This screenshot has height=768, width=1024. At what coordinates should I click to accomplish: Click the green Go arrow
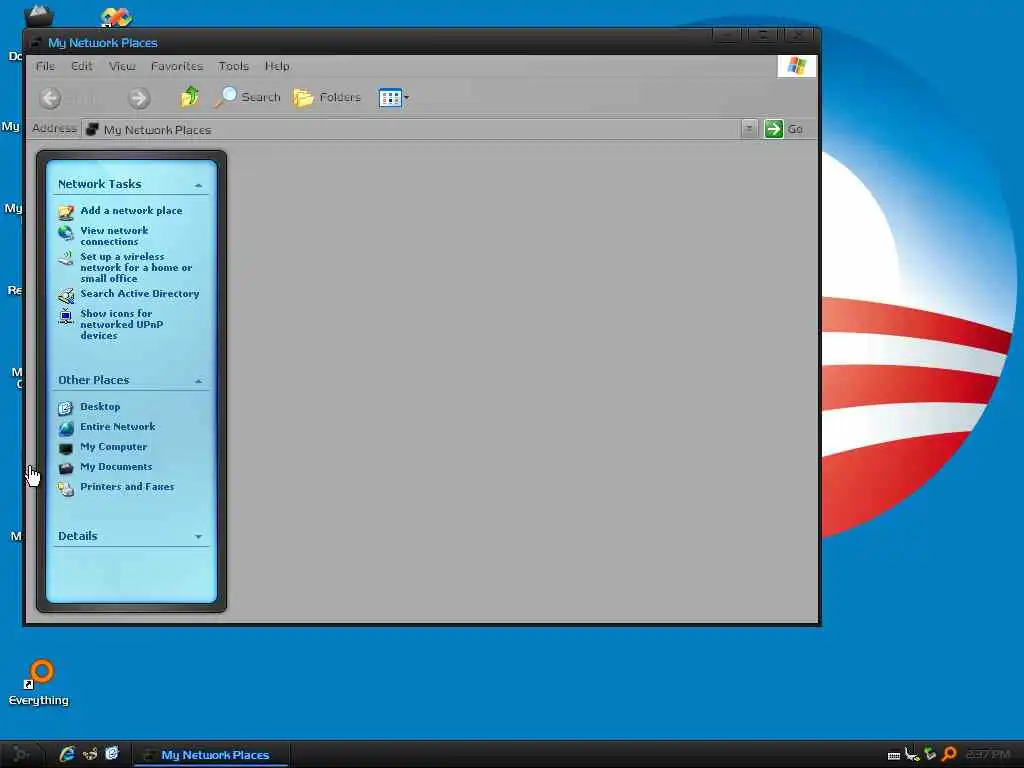[774, 129]
